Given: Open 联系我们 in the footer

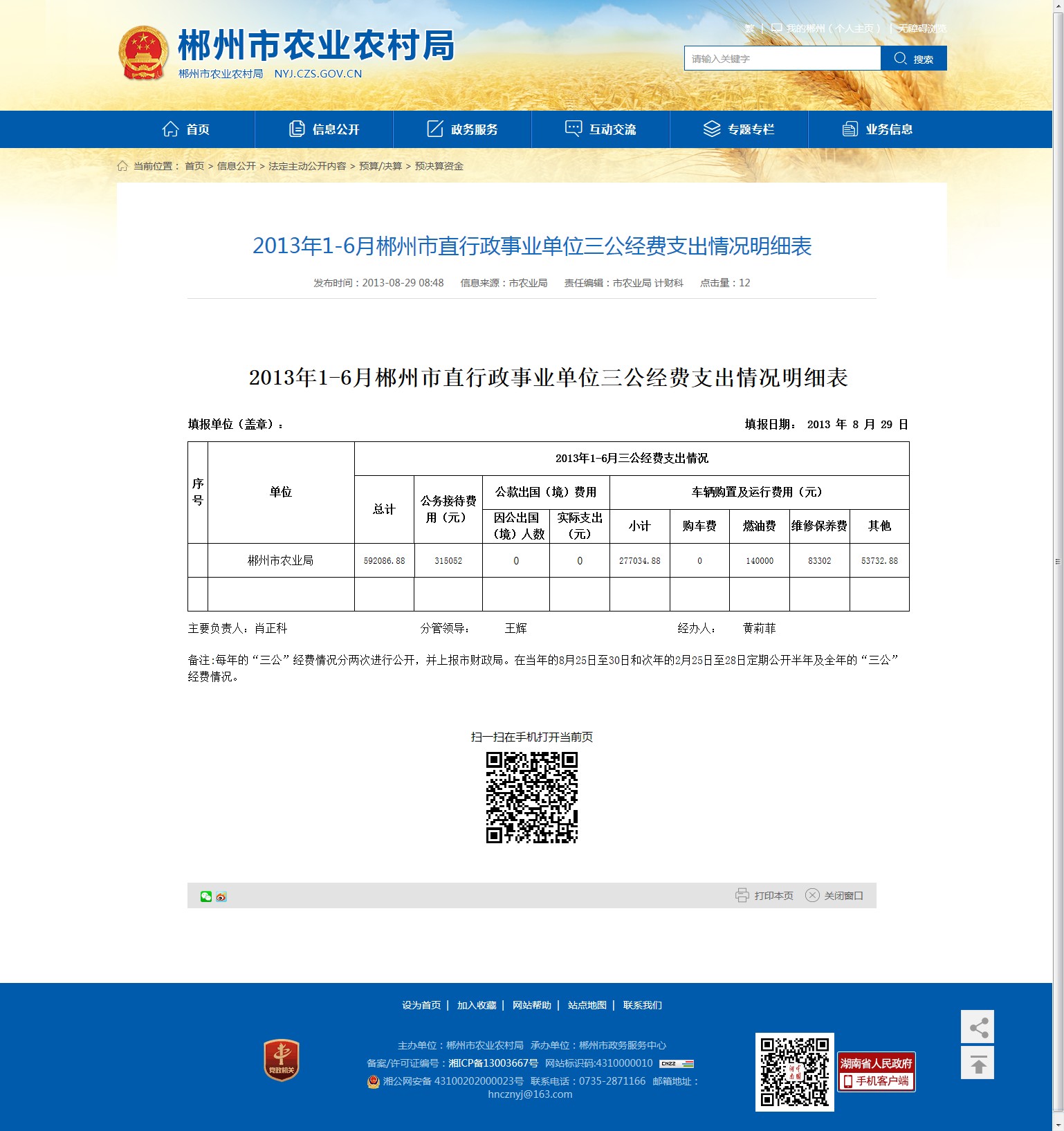Looking at the screenshot, I should coord(643,1005).
